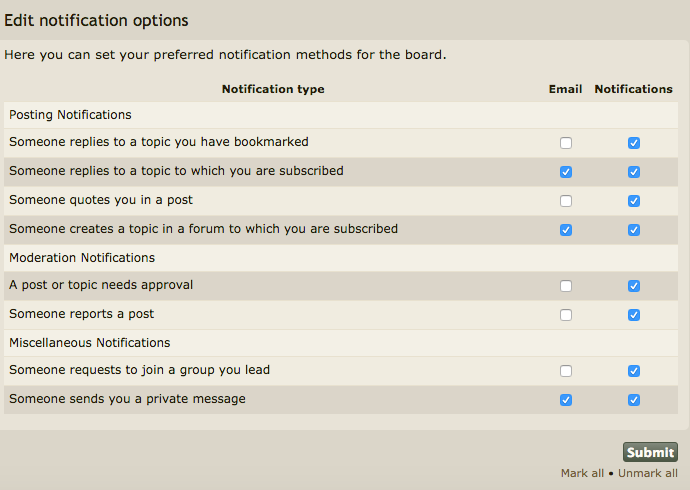Uncheck Notifications for new subscribed forum topics
The width and height of the screenshot is (690, 490).
pos(634,230)
